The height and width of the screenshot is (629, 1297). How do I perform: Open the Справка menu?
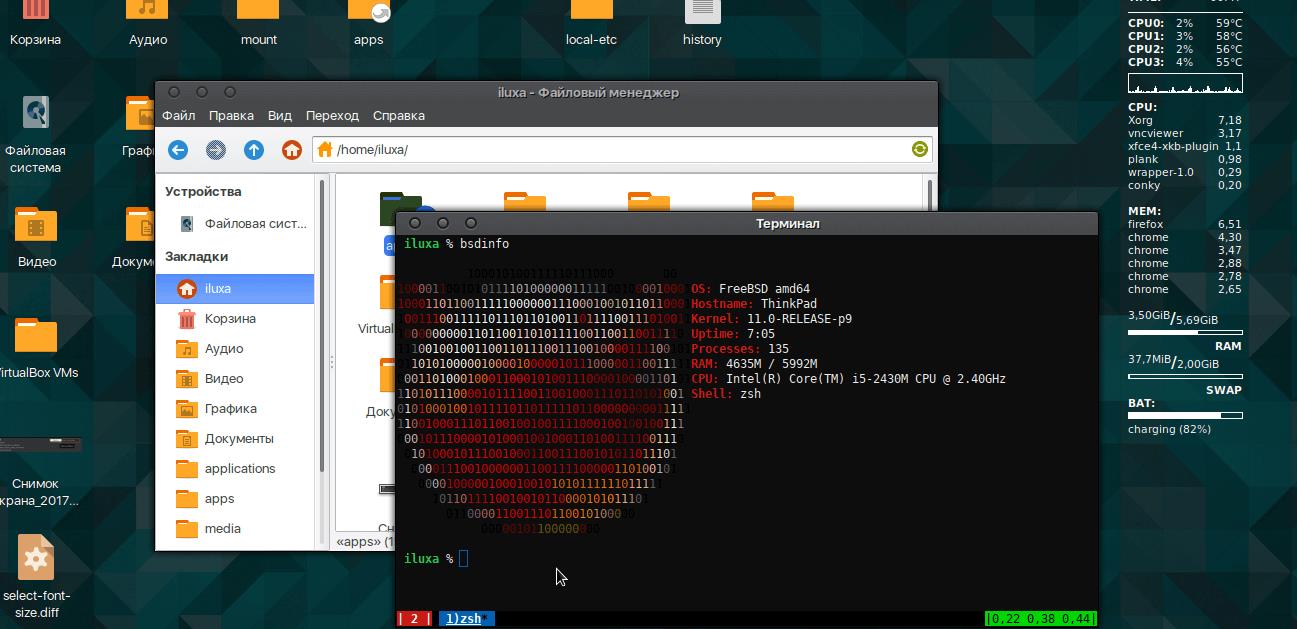click(398, 115)
